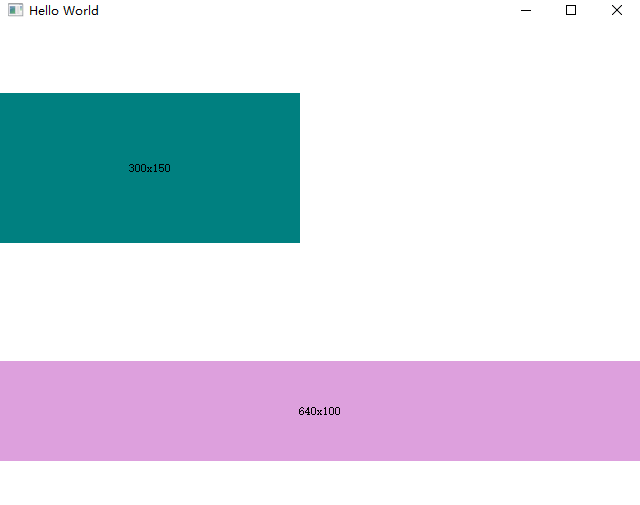Select the "640x100" label text

click(x=319, y=411)
